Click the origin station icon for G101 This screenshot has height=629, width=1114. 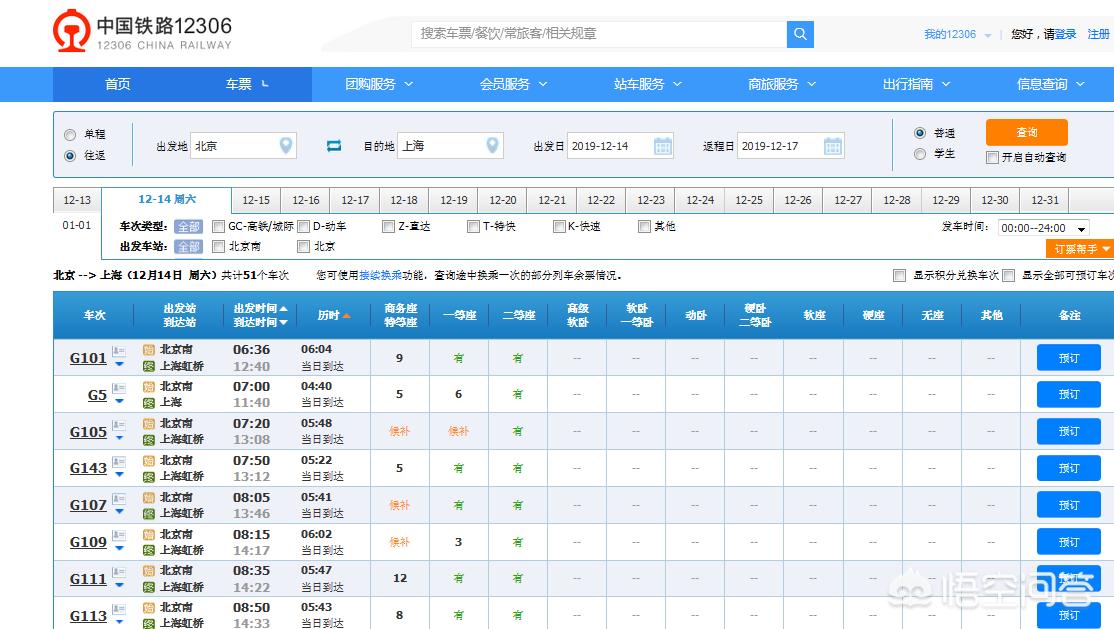tap(148, 350)
